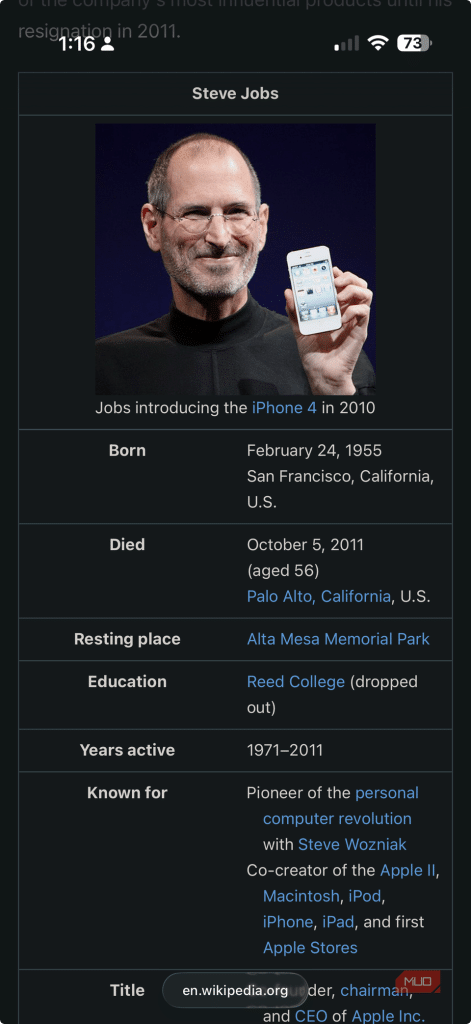
Task: Open the iPad link
Action: 338,921
